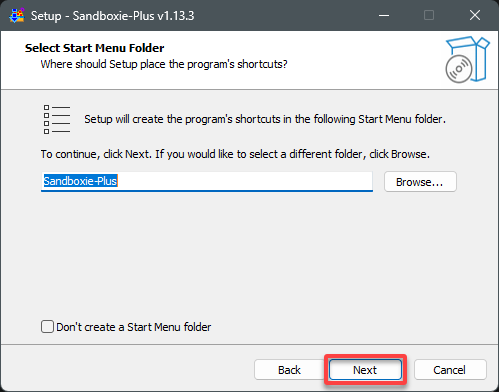
Task: Click the 'Don't create a Start Menu folder' label
Action: [134, 327]
